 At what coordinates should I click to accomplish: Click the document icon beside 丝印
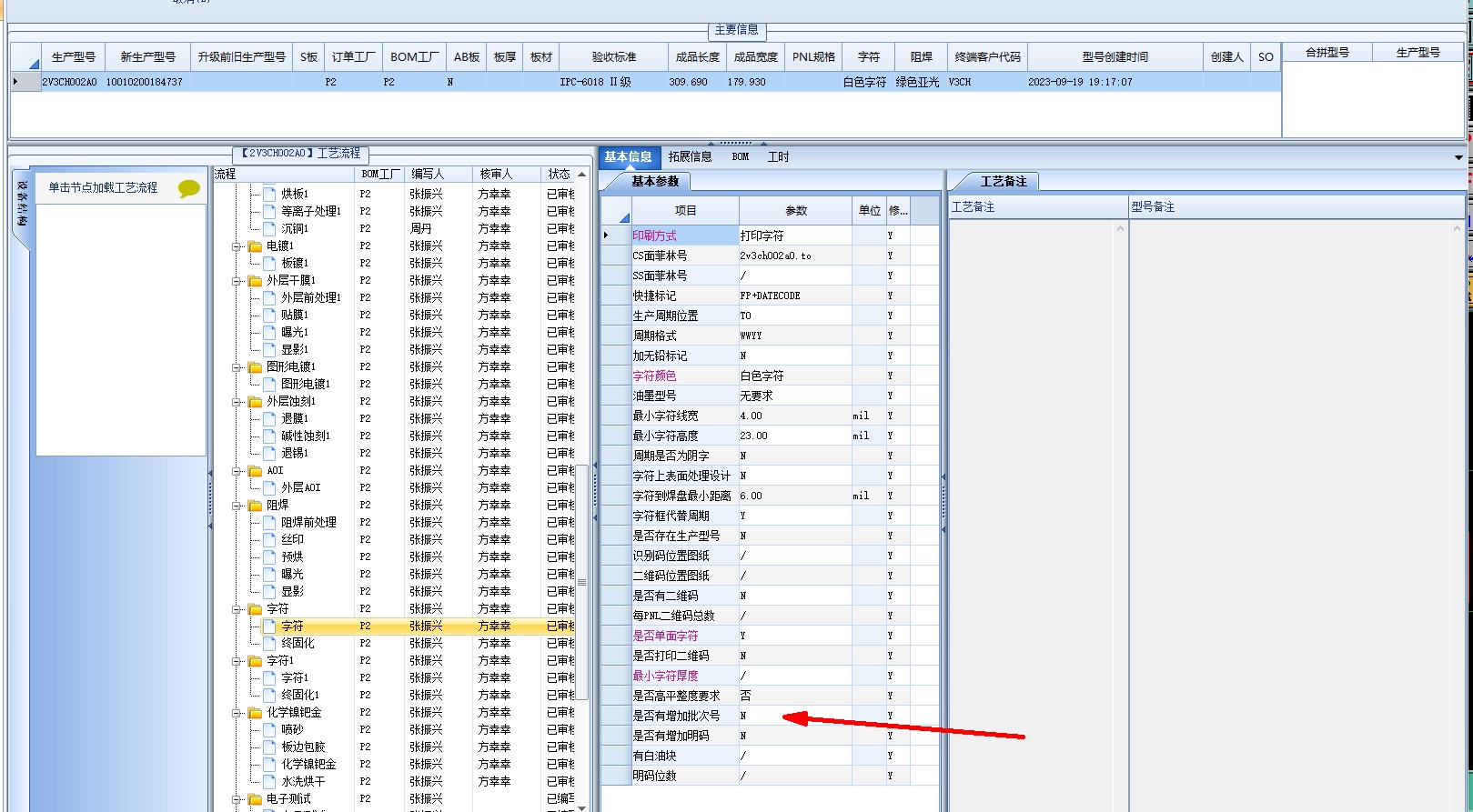tap(269, 539)
